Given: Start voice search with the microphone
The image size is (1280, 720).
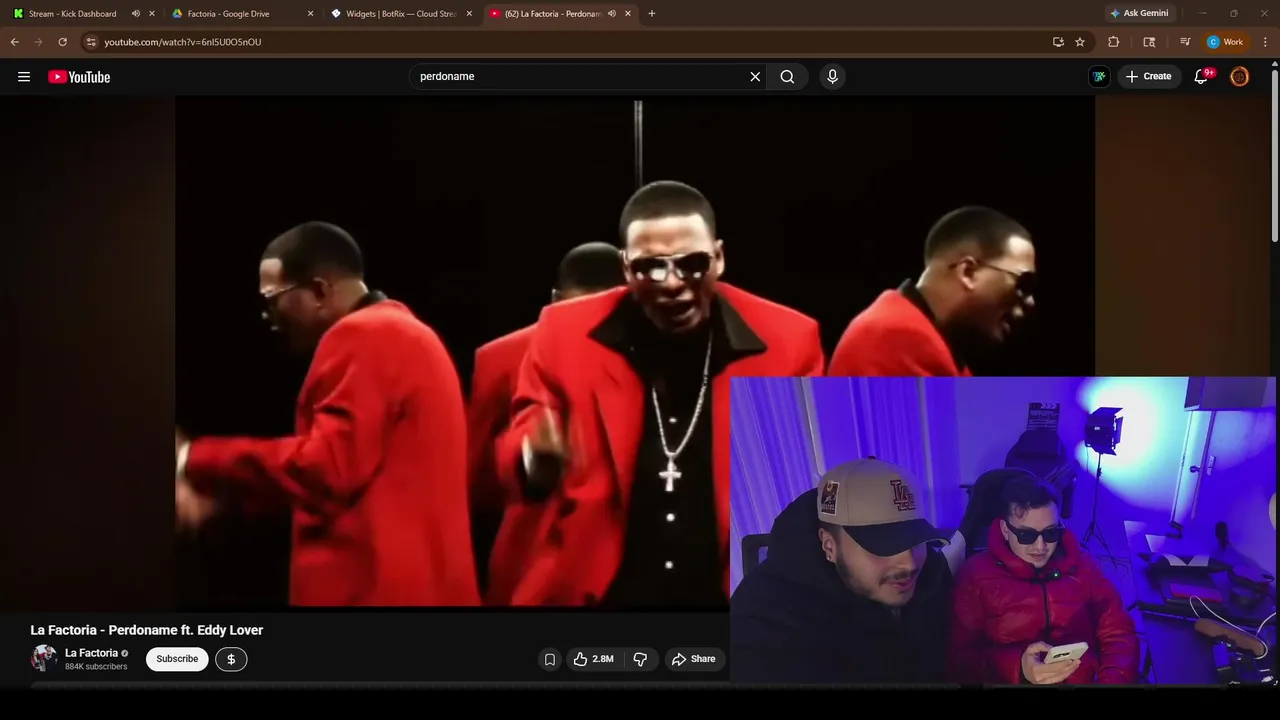Looking at the screenshot, I should point(832,77).
